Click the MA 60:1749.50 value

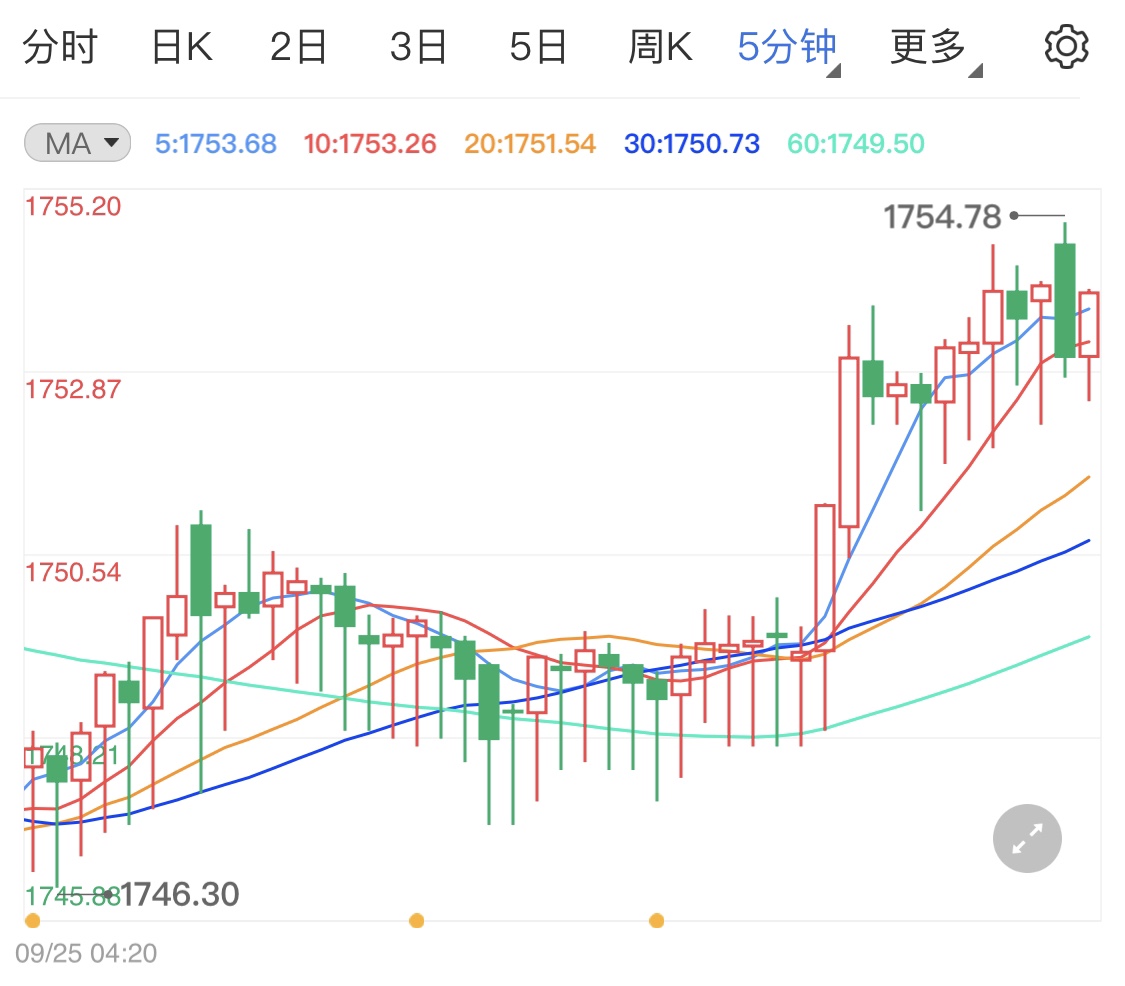(856, 144)
